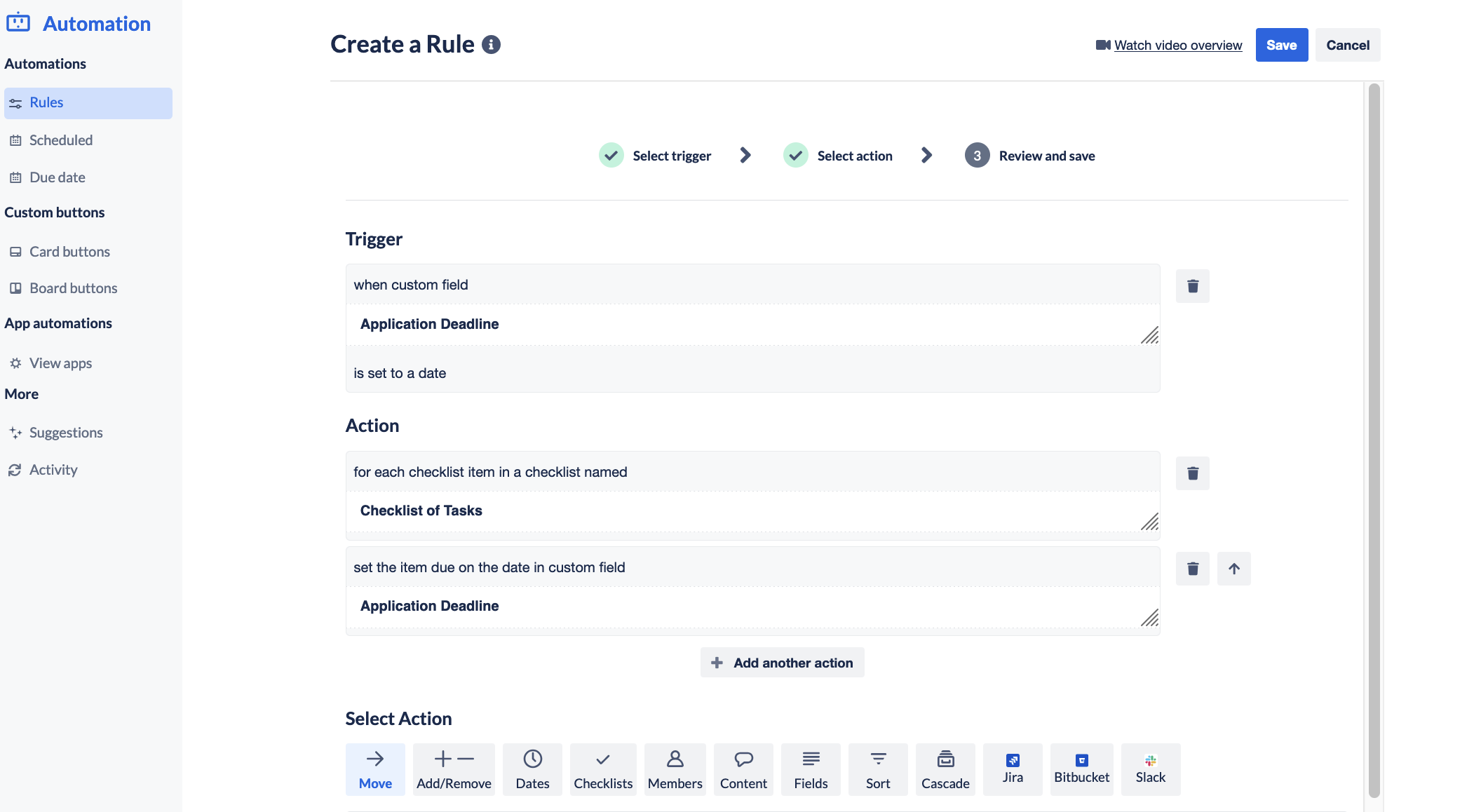Open the Slack integration actions
The image size is (1481, 812).
coord(1150,769)
